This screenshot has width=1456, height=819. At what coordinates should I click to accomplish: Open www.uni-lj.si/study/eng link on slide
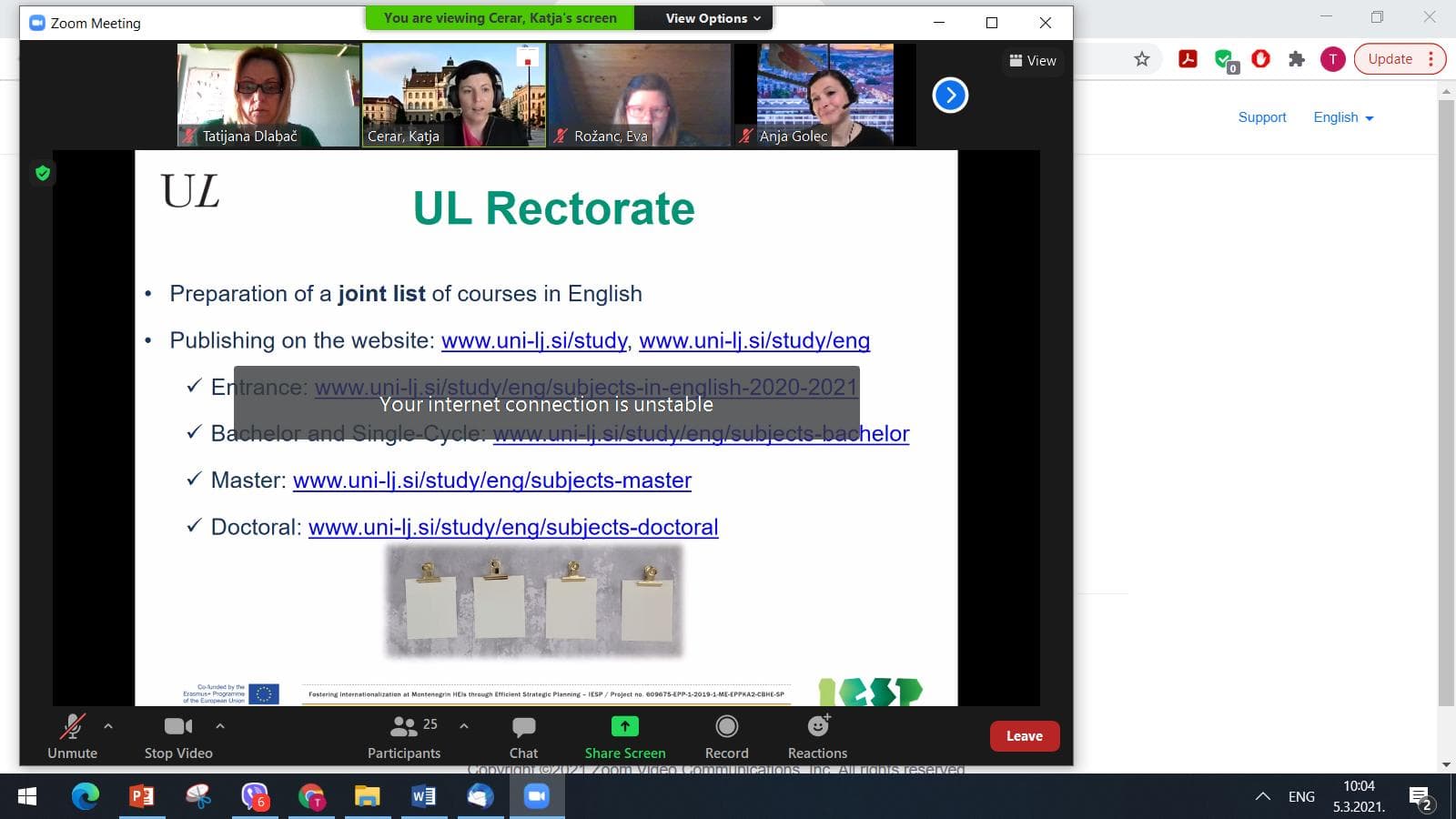tap(754, 340)
